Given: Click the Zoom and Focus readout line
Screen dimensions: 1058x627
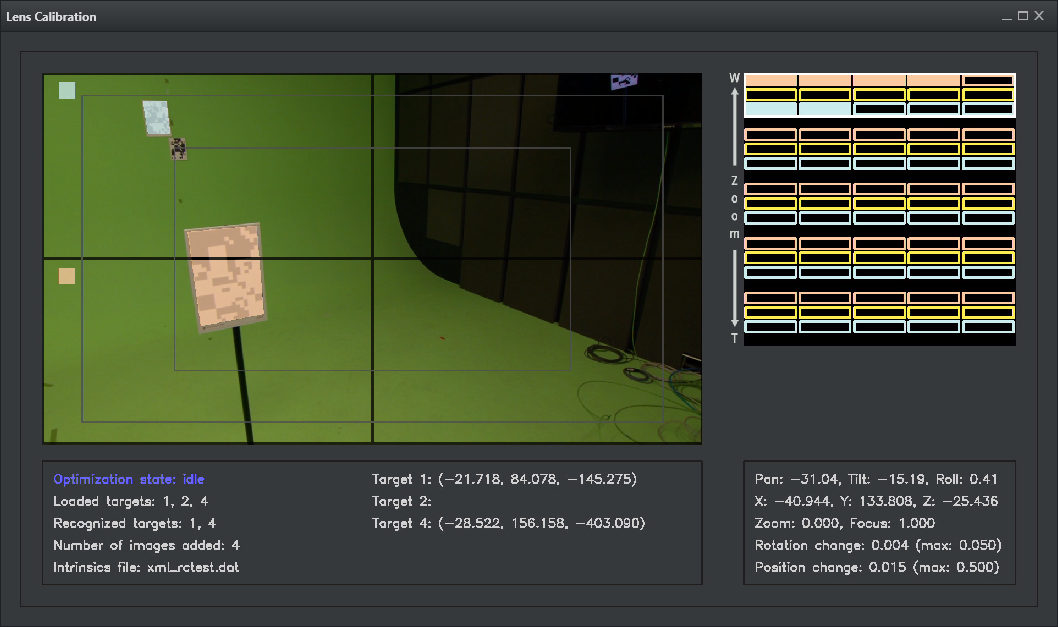Looking at the screenshot, I should point(845,523).
